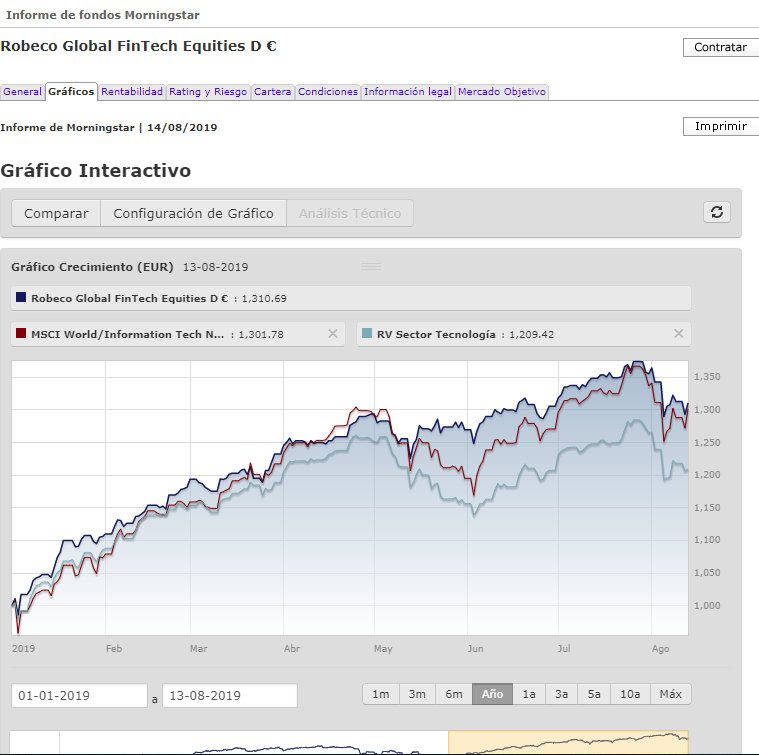Open Rating y Riesgo tab
759x755 pixels.
pyautogui.click(x=208, y=91)
